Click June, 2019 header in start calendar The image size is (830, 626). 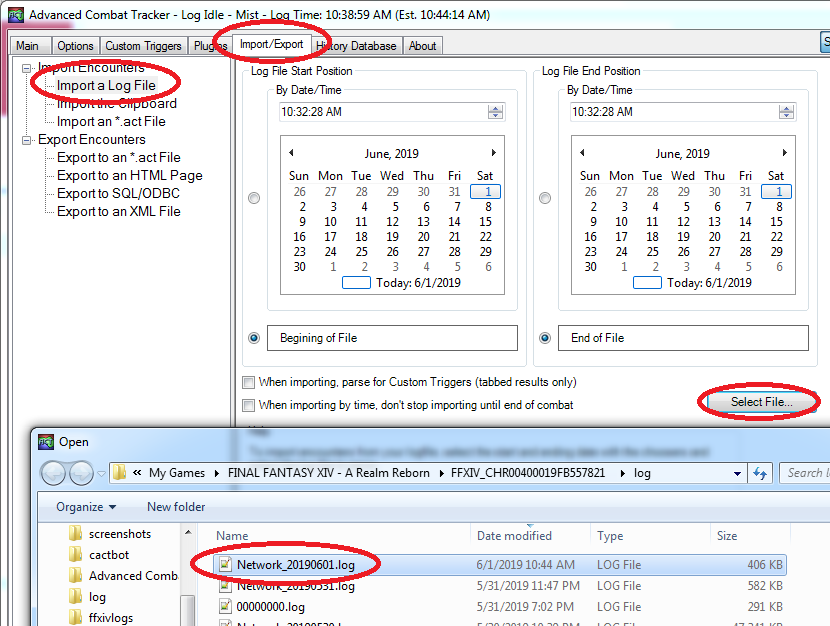coord(392,154)
